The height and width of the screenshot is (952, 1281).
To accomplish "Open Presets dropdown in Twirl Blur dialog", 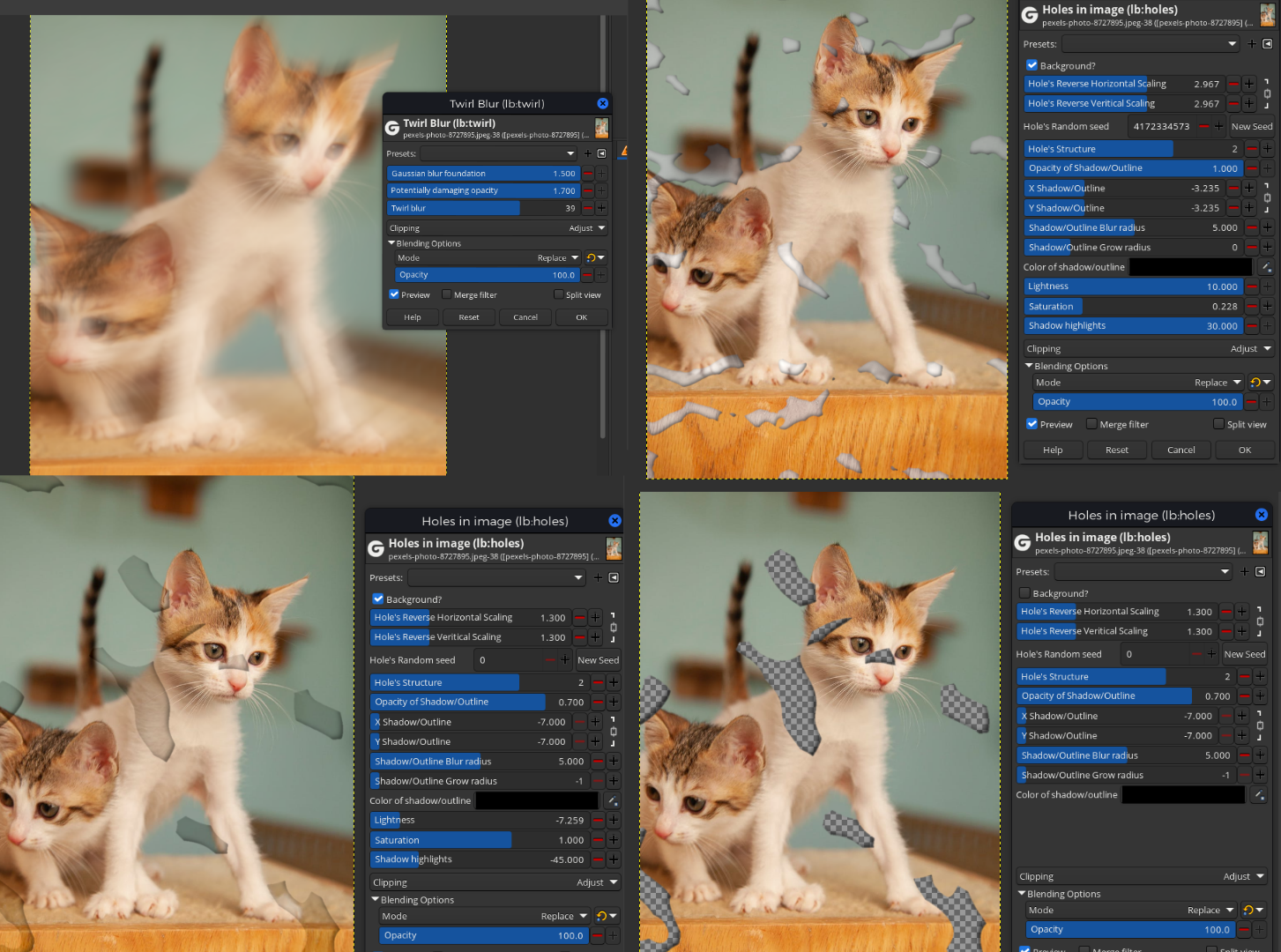I will tap(499, 153).
